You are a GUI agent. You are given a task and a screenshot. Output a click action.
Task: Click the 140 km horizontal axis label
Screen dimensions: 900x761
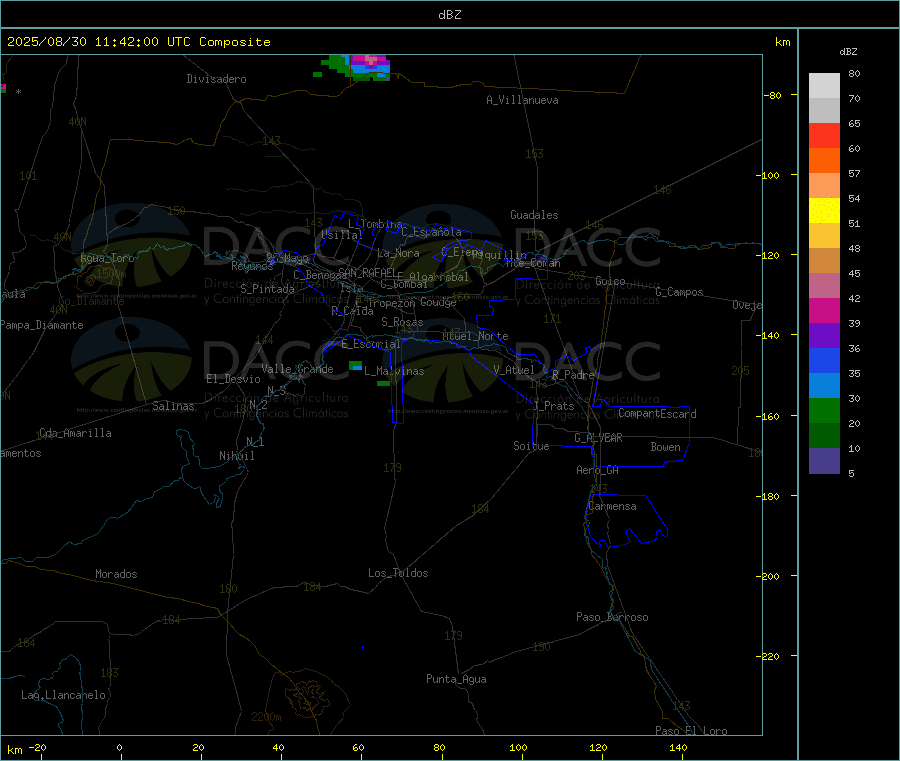[678, 747]
